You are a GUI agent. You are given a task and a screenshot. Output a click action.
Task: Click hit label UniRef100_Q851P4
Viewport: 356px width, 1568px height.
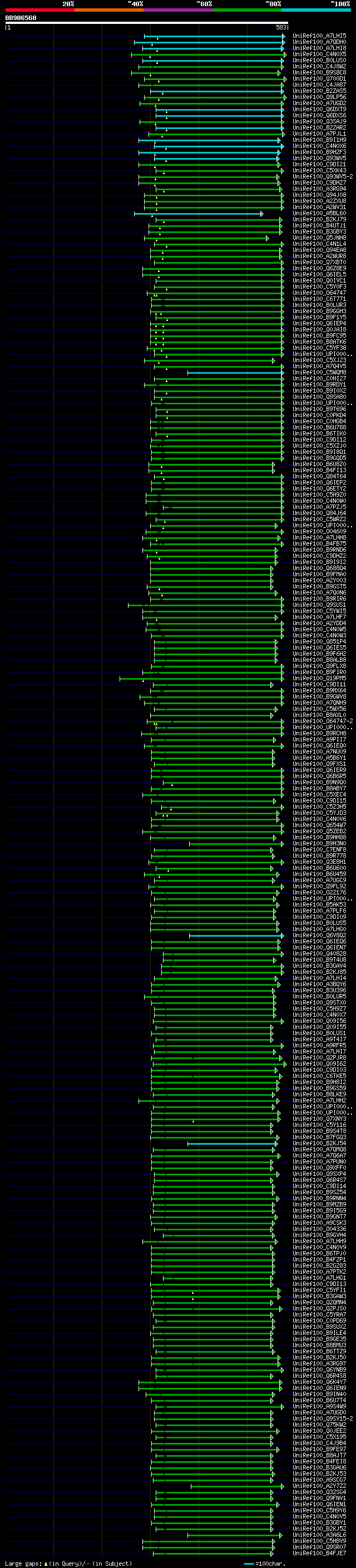coord(319,641)
